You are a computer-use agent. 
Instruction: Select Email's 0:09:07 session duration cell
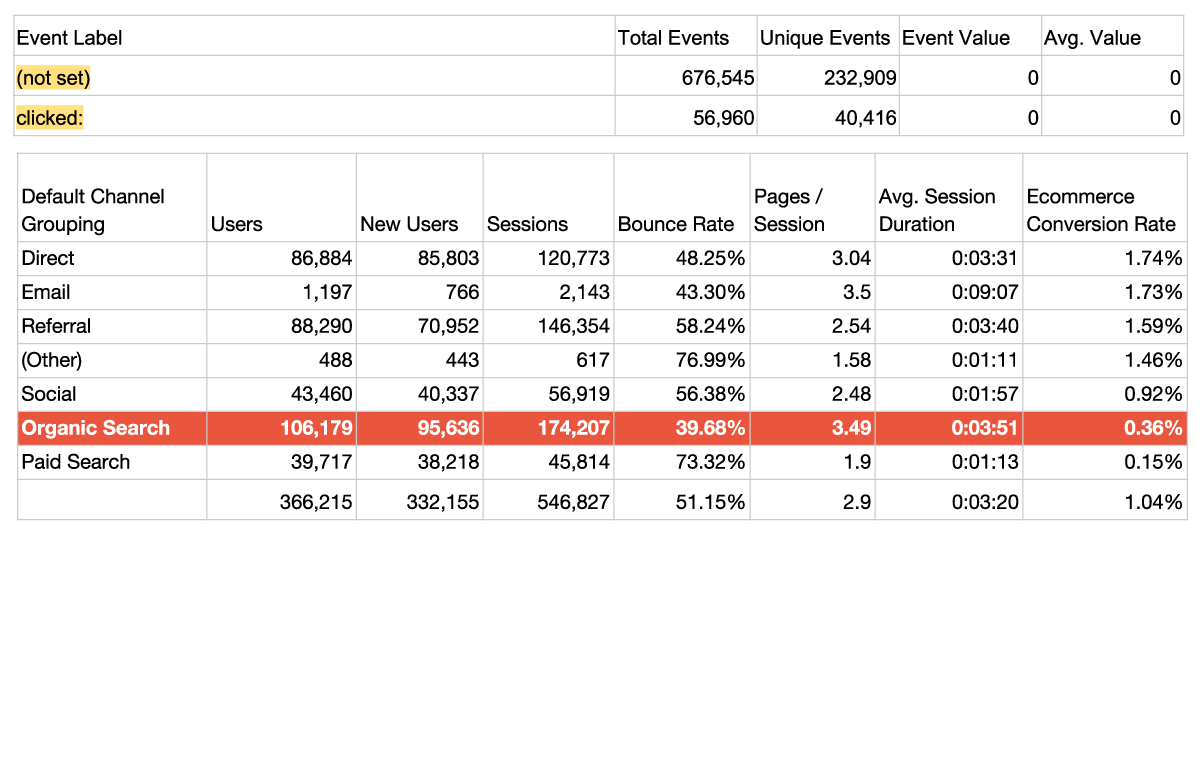[984, 292]
